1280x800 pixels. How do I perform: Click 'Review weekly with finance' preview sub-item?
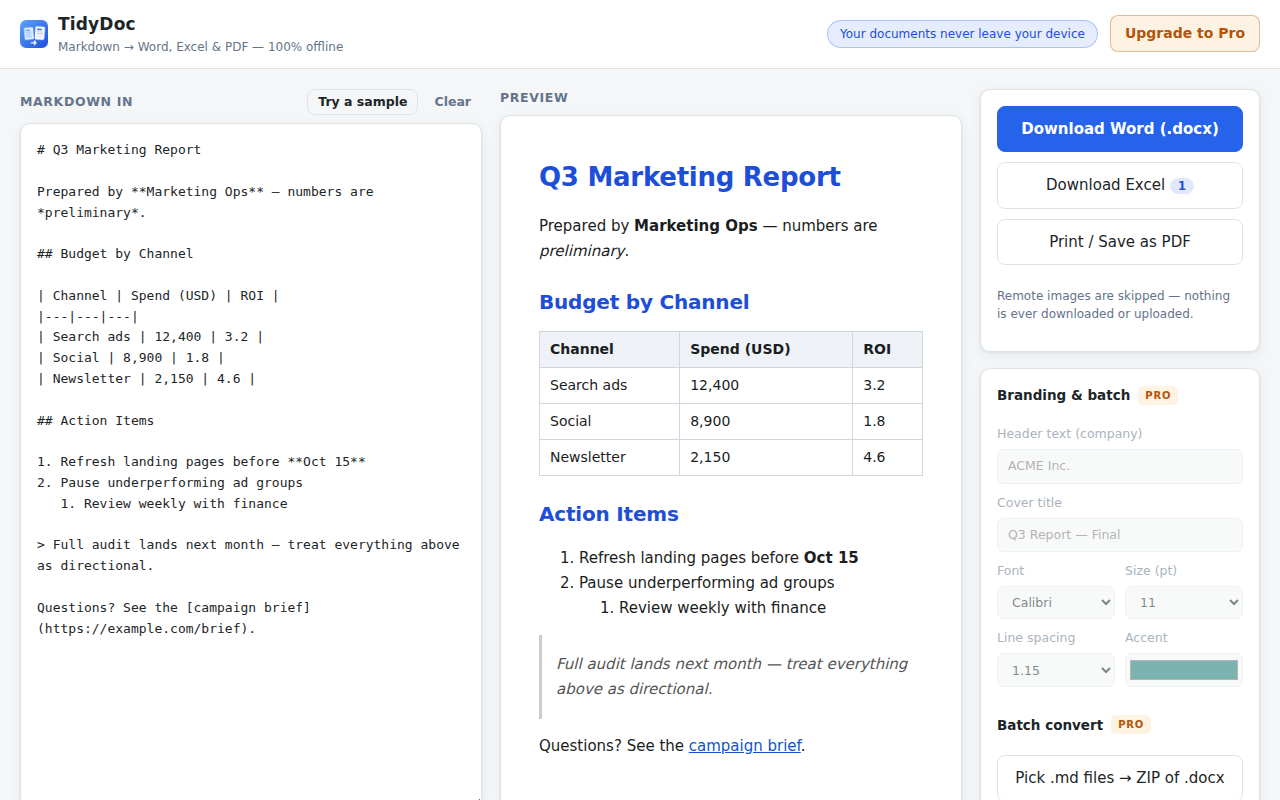click(x=722, y=608)
